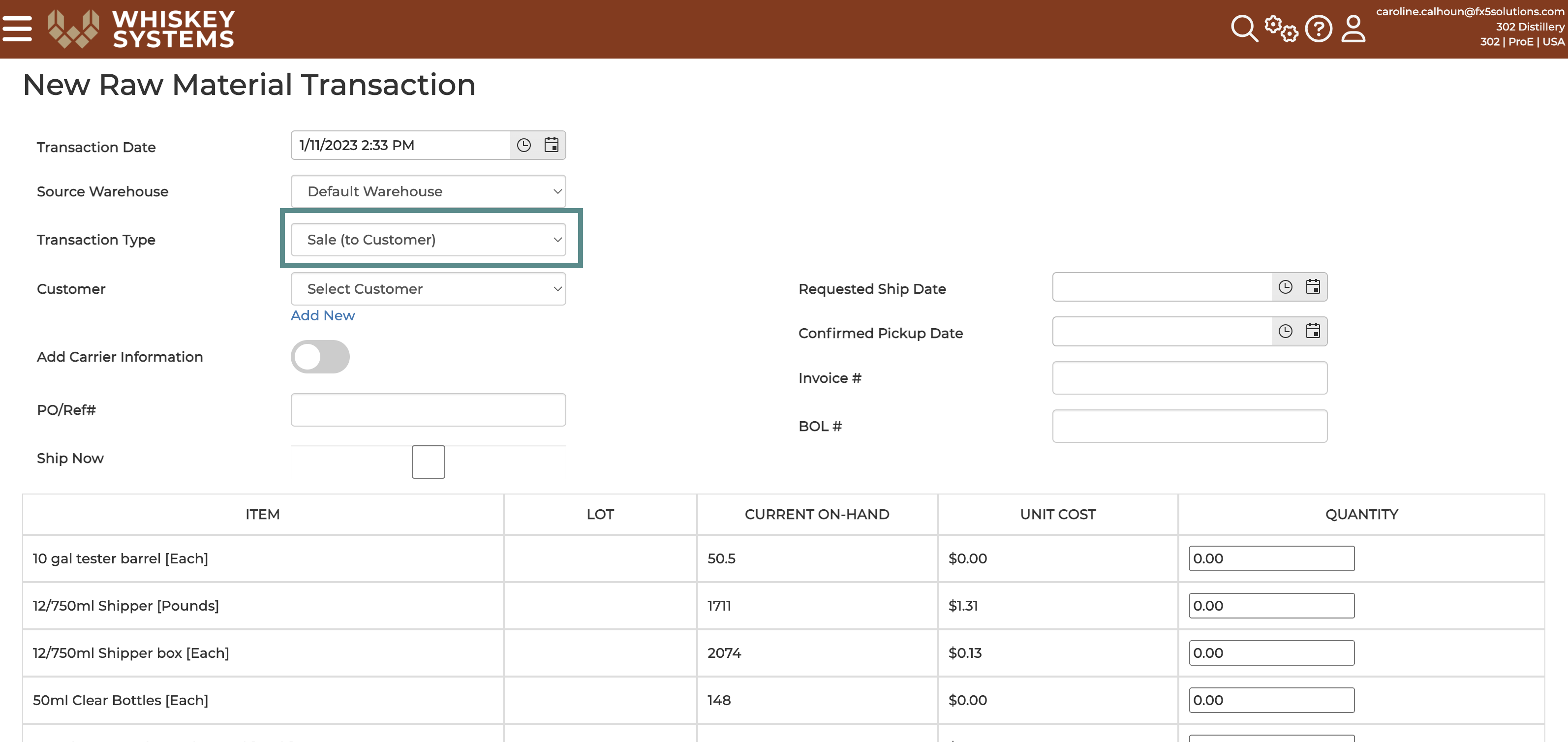
Task: Click the caroline.calhoun account email text
Action: click(1470, 12)
